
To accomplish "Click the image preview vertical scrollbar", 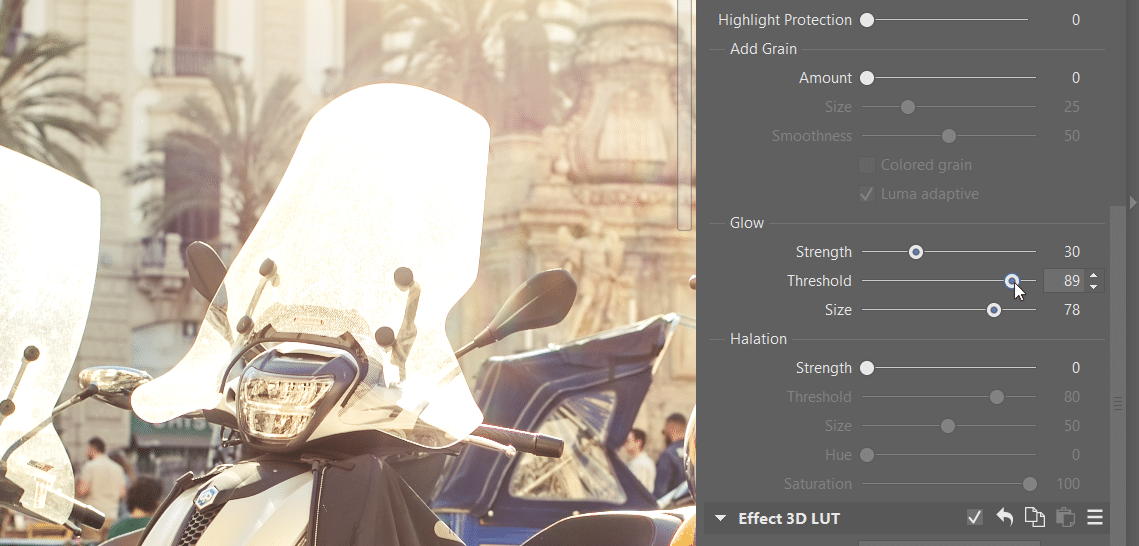I will [x=684, y=115].
